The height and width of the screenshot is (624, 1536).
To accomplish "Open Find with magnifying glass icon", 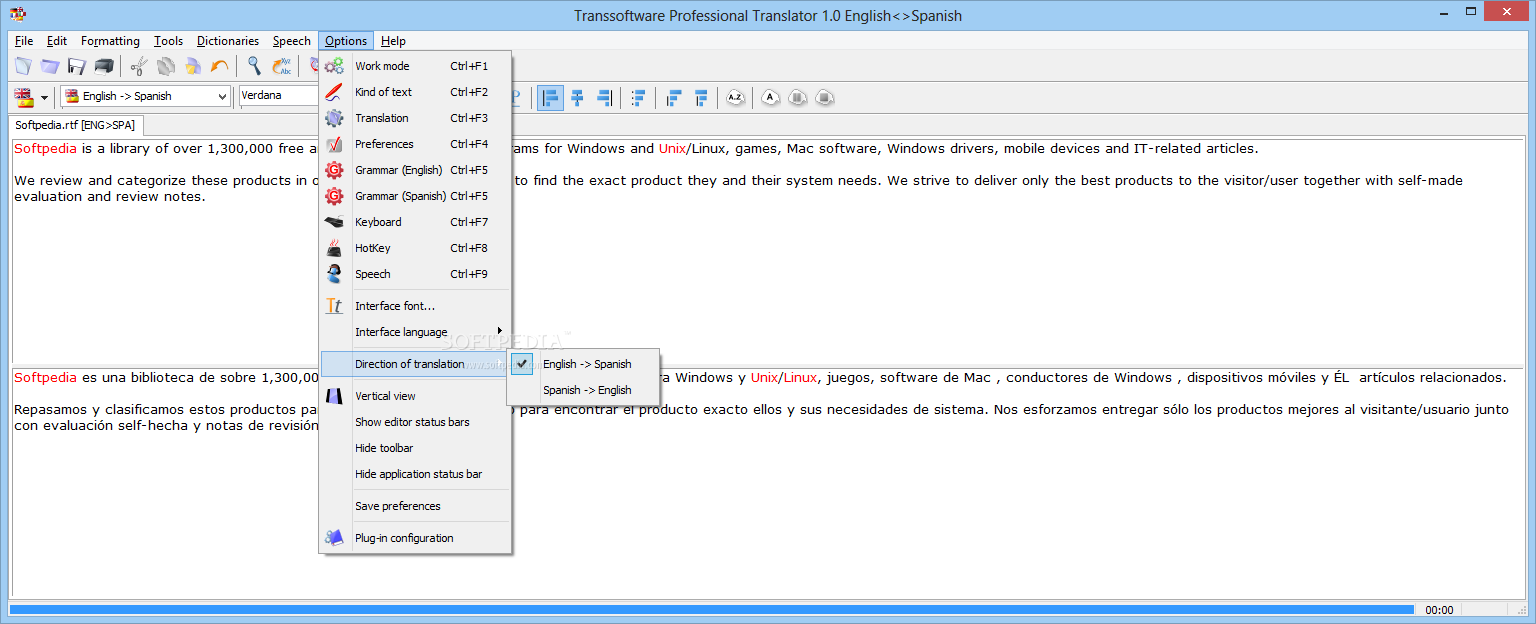I will [x=255, y=66].
